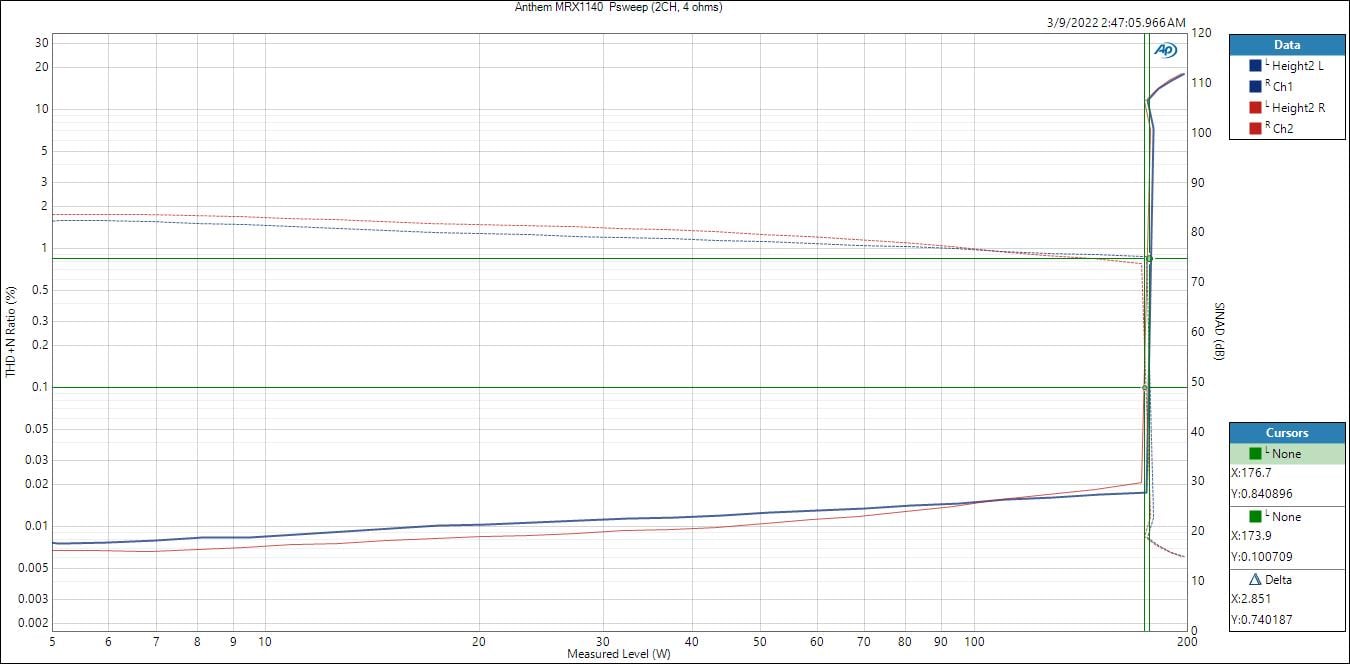Click the first cursor's X:176.7 value
The height and width of the screenshot is (664, 1350).
tap(1251, 473)
